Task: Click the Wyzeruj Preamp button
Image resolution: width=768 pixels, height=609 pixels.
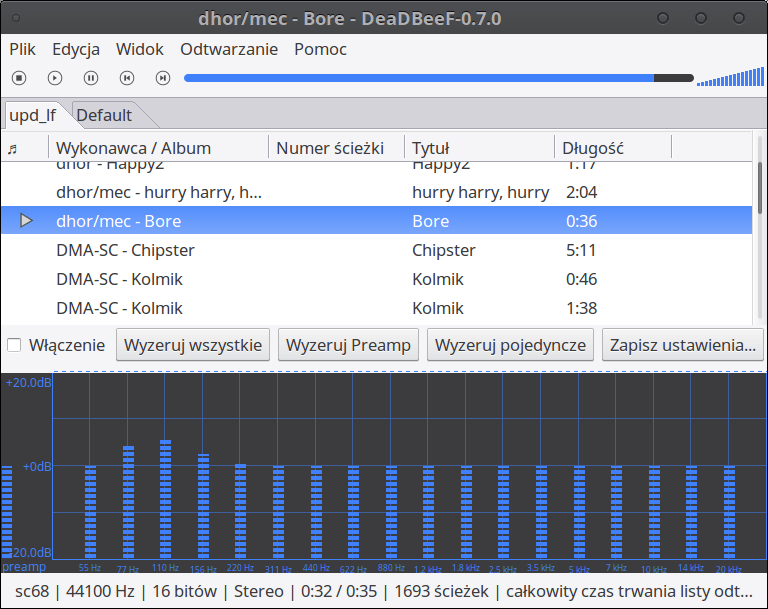Action: tap(348, 345)
